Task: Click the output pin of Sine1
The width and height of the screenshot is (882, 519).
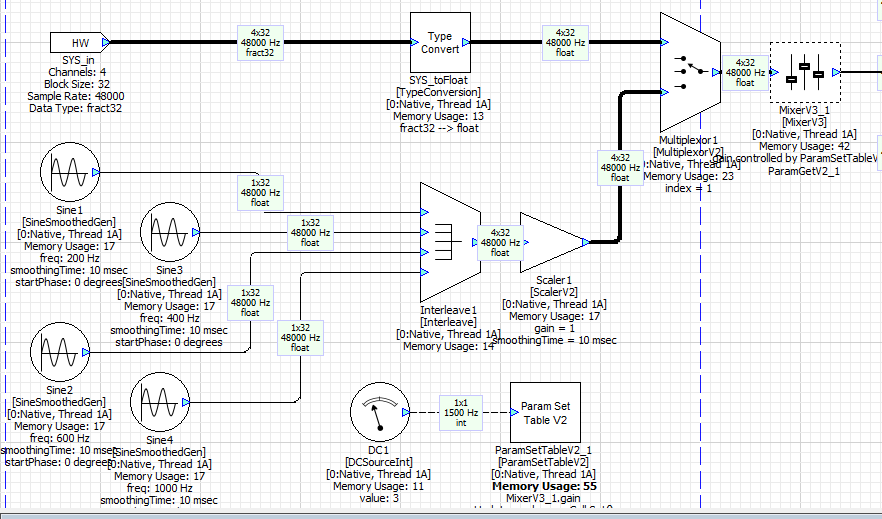Action: tap(96, 173)
